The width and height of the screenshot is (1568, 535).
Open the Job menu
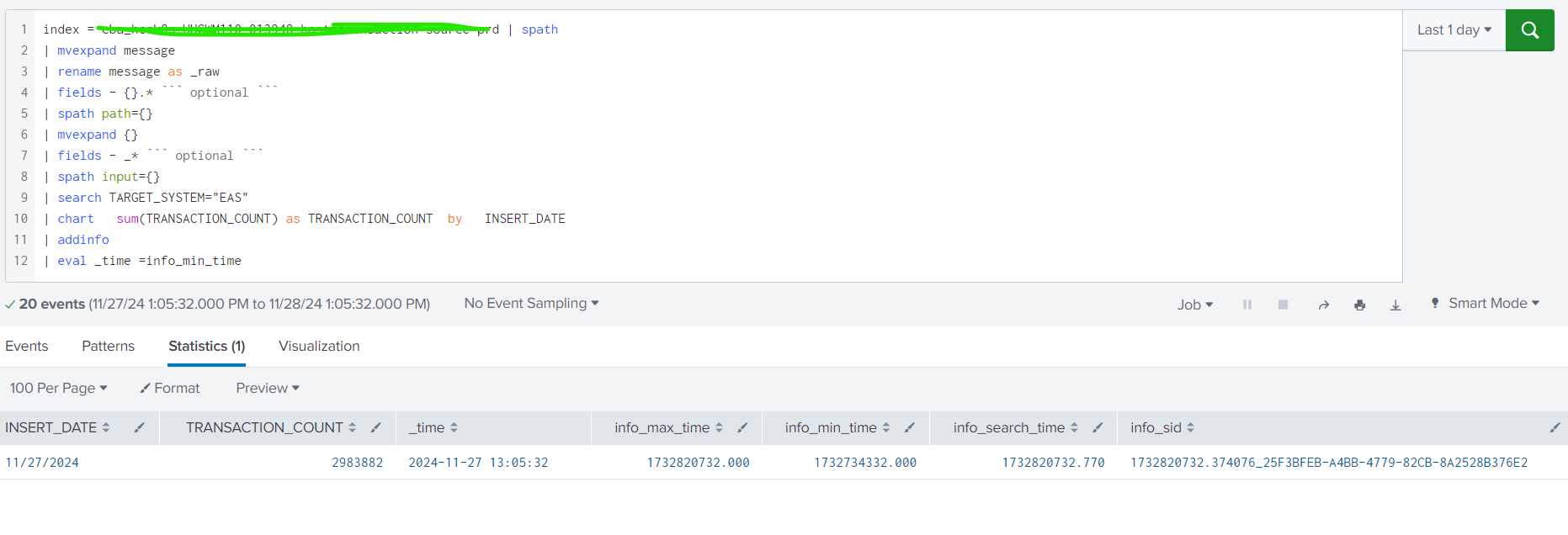[x=1194, y=305]
